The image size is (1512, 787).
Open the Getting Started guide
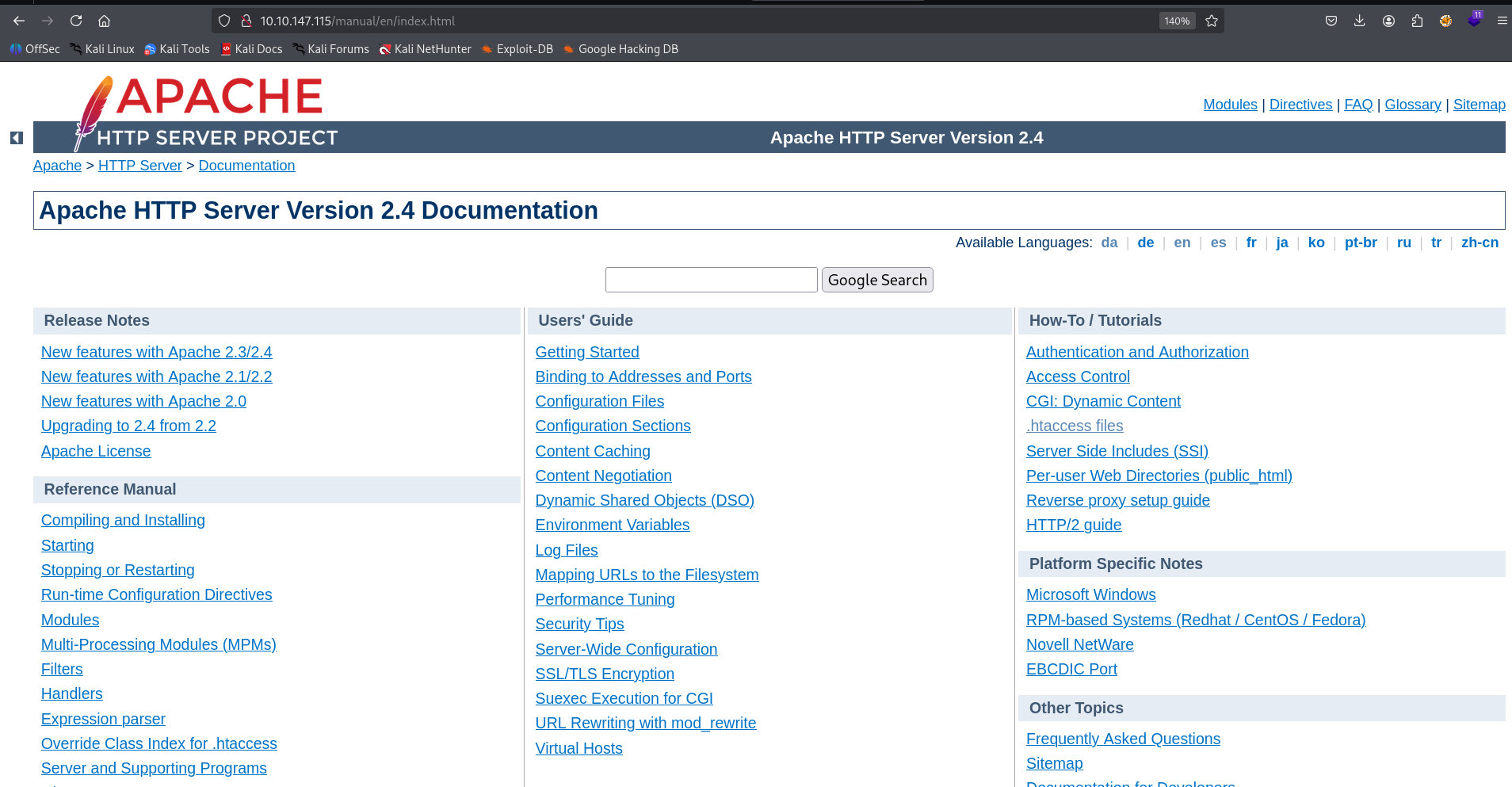pos(586,352)
